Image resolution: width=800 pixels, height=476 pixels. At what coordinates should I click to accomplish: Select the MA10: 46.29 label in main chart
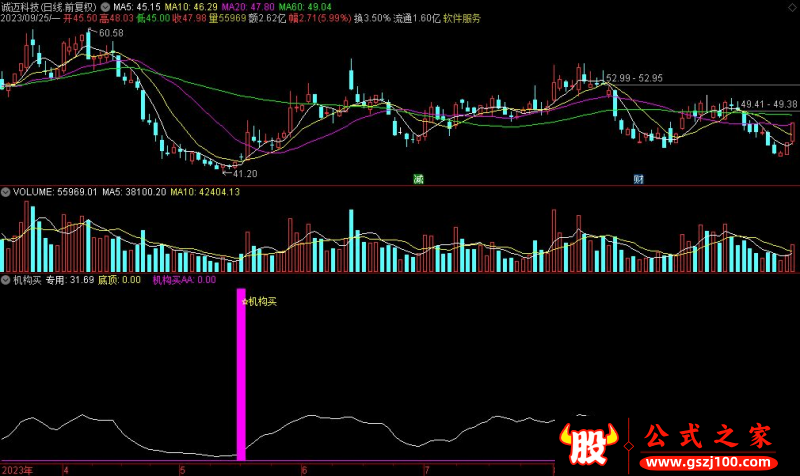coord(191,7)
